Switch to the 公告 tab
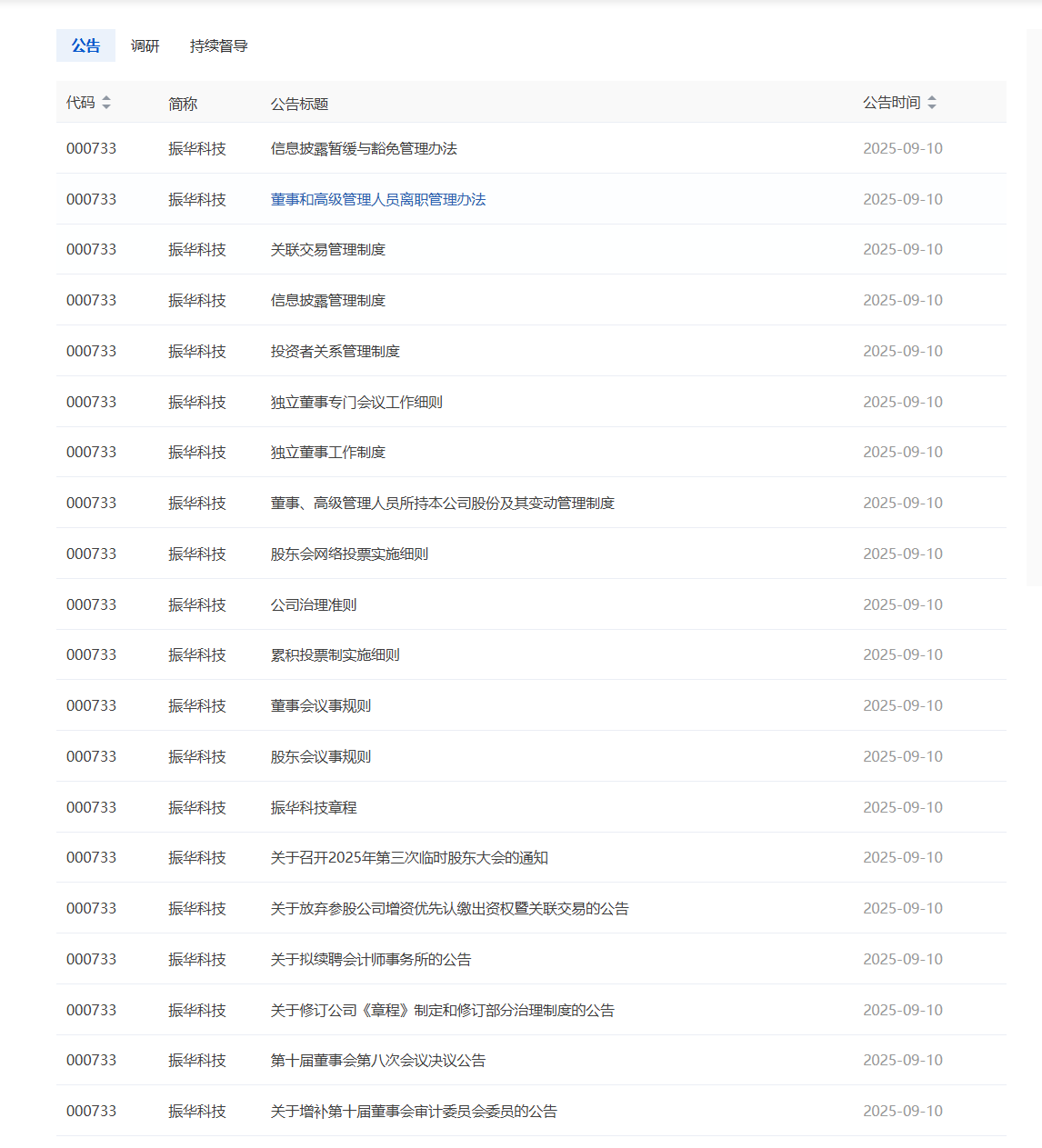 tap(85, 45)
